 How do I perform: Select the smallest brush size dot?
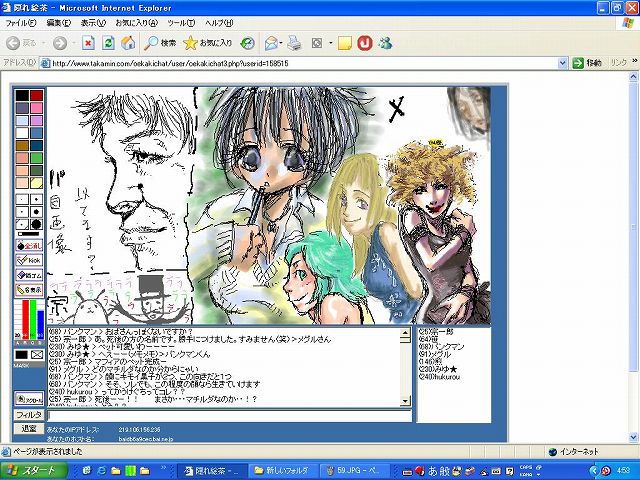tap(22, 200)
